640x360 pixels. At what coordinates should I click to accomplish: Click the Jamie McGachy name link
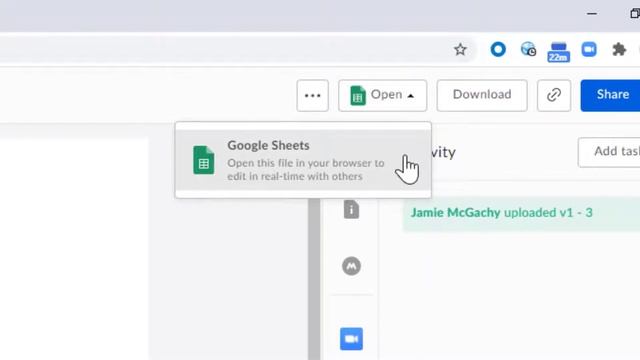456,213
